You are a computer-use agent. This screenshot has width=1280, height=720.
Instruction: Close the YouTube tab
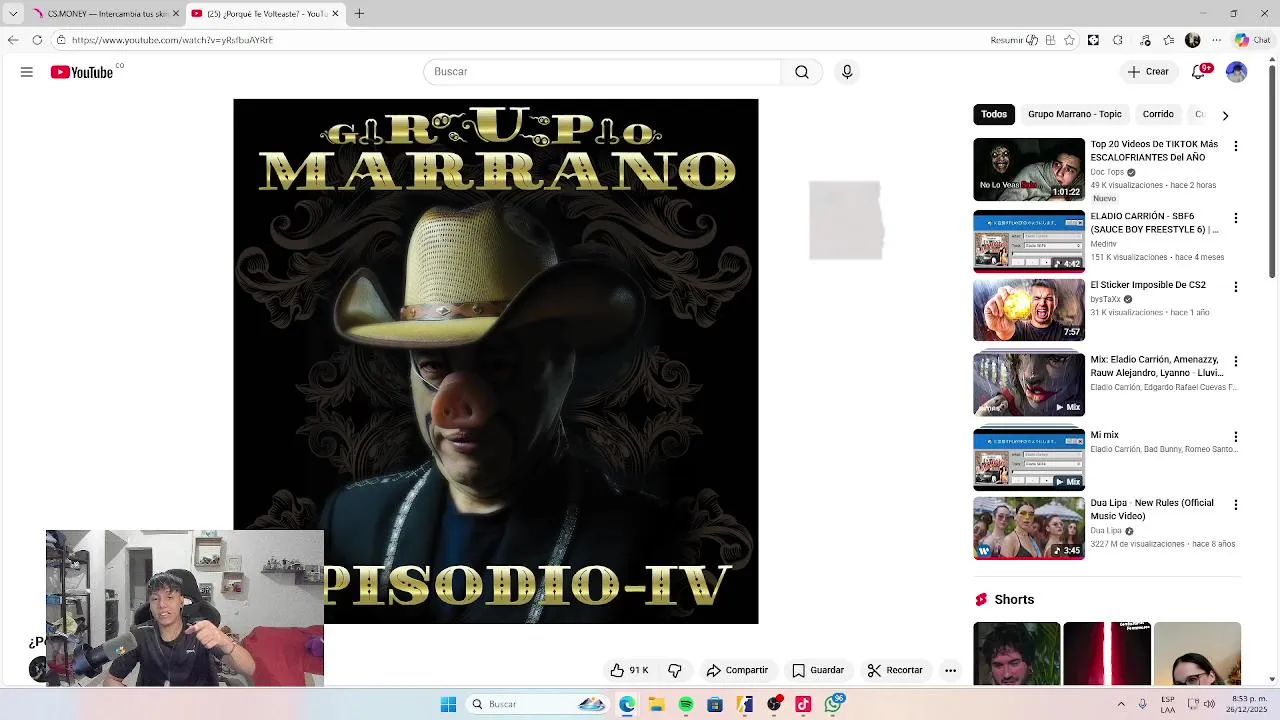point(335,13)
